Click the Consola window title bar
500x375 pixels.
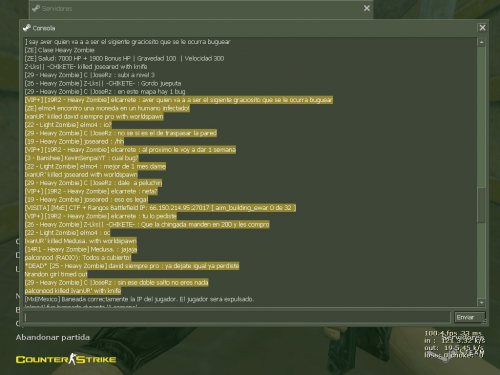250,28
